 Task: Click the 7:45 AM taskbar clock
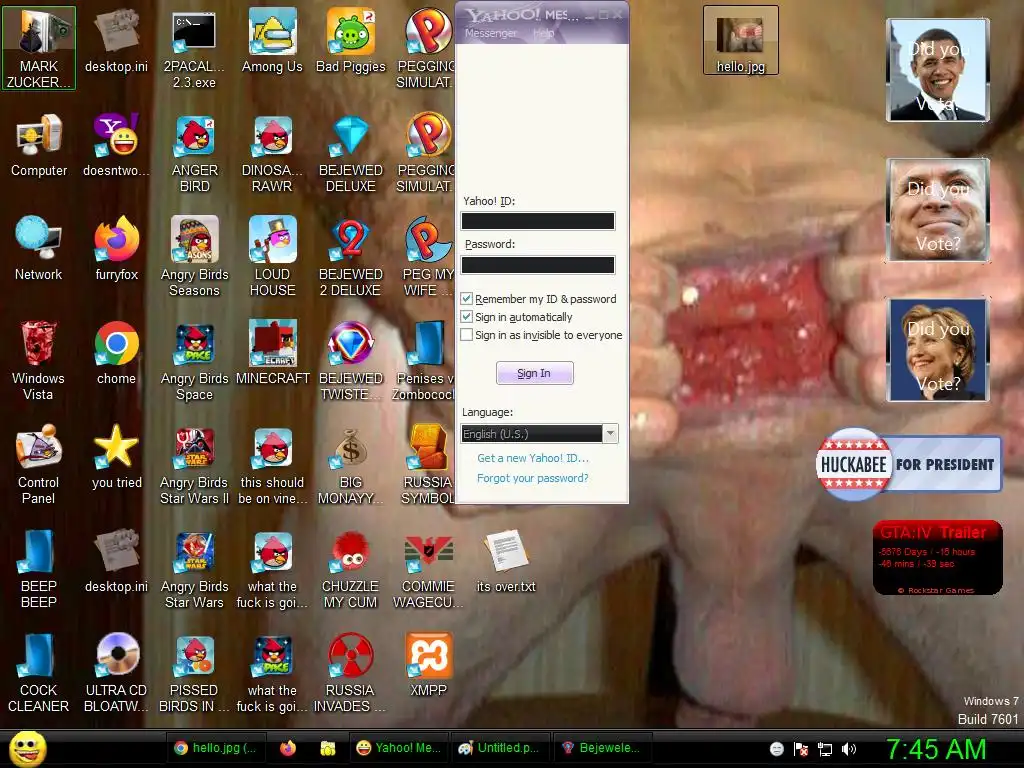click(x=936, y=749)
